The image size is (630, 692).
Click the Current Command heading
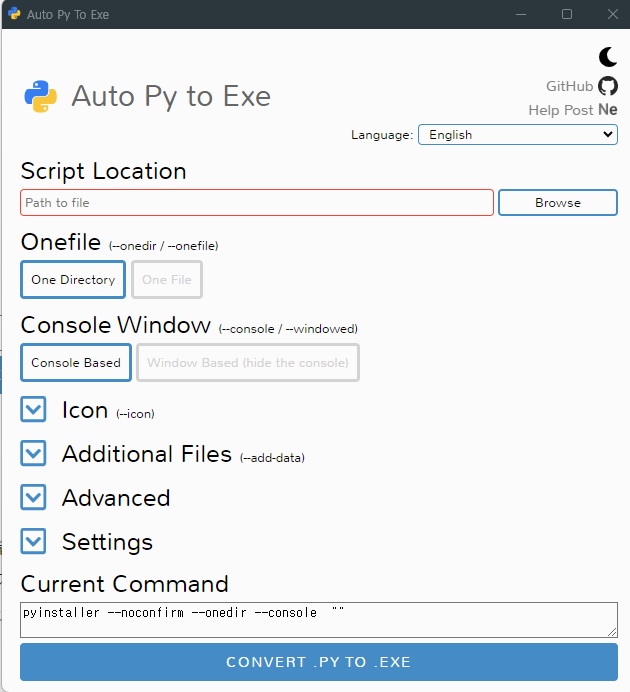pos(124,584)
